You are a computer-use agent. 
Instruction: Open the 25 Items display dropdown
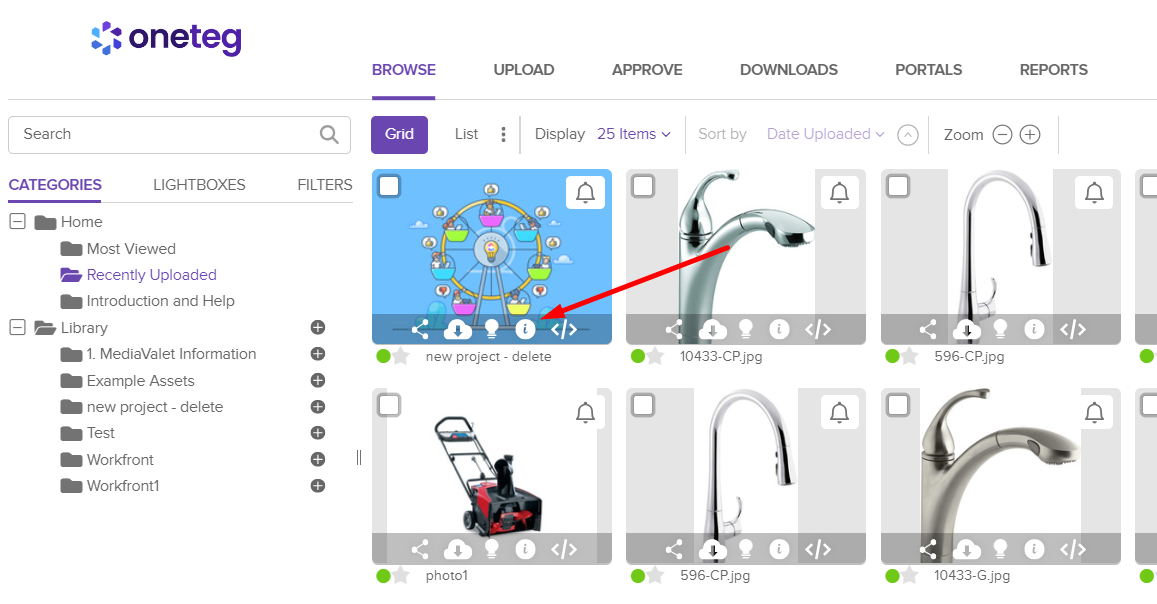point(634,134)
